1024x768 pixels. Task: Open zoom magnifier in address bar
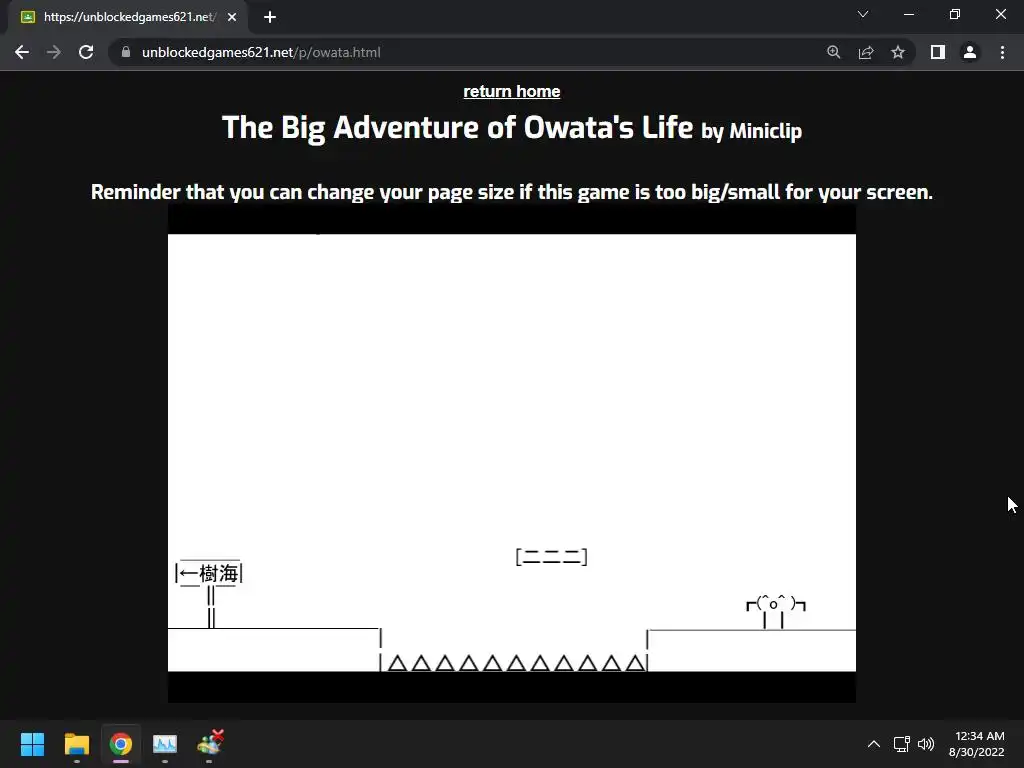[x=833, y=52]
